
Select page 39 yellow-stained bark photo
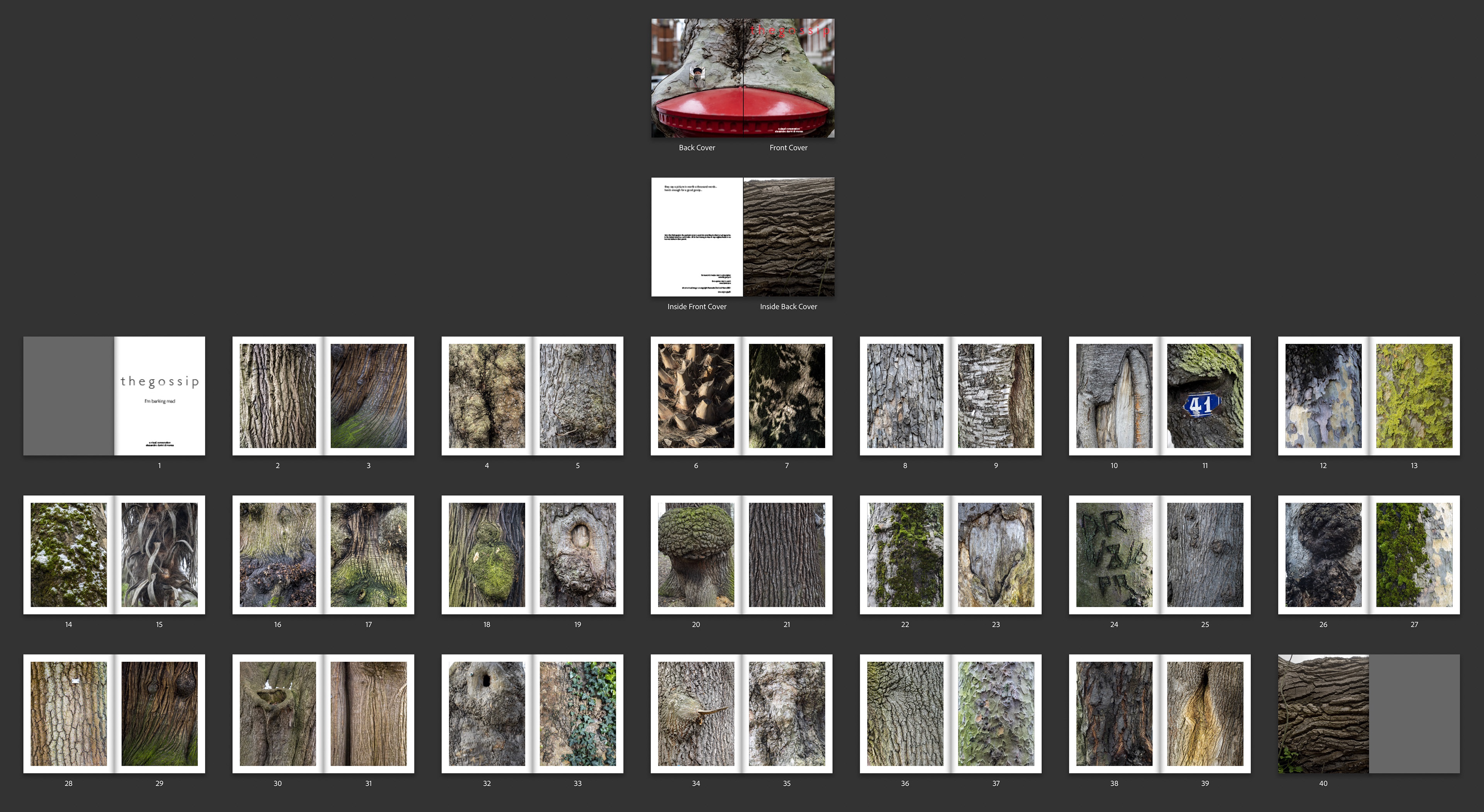coord(1205,713)
